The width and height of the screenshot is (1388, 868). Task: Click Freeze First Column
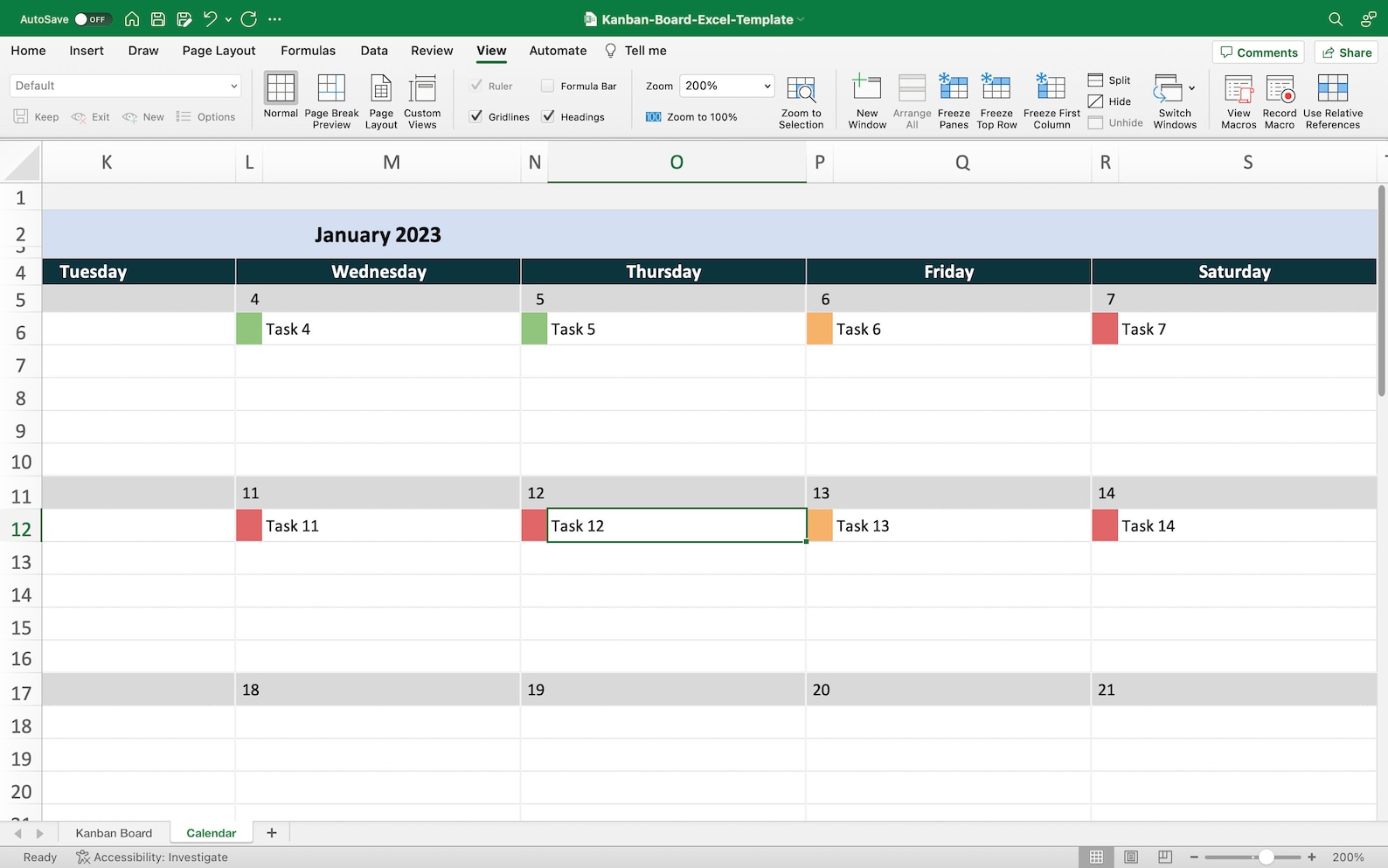tap(1051, 101)
